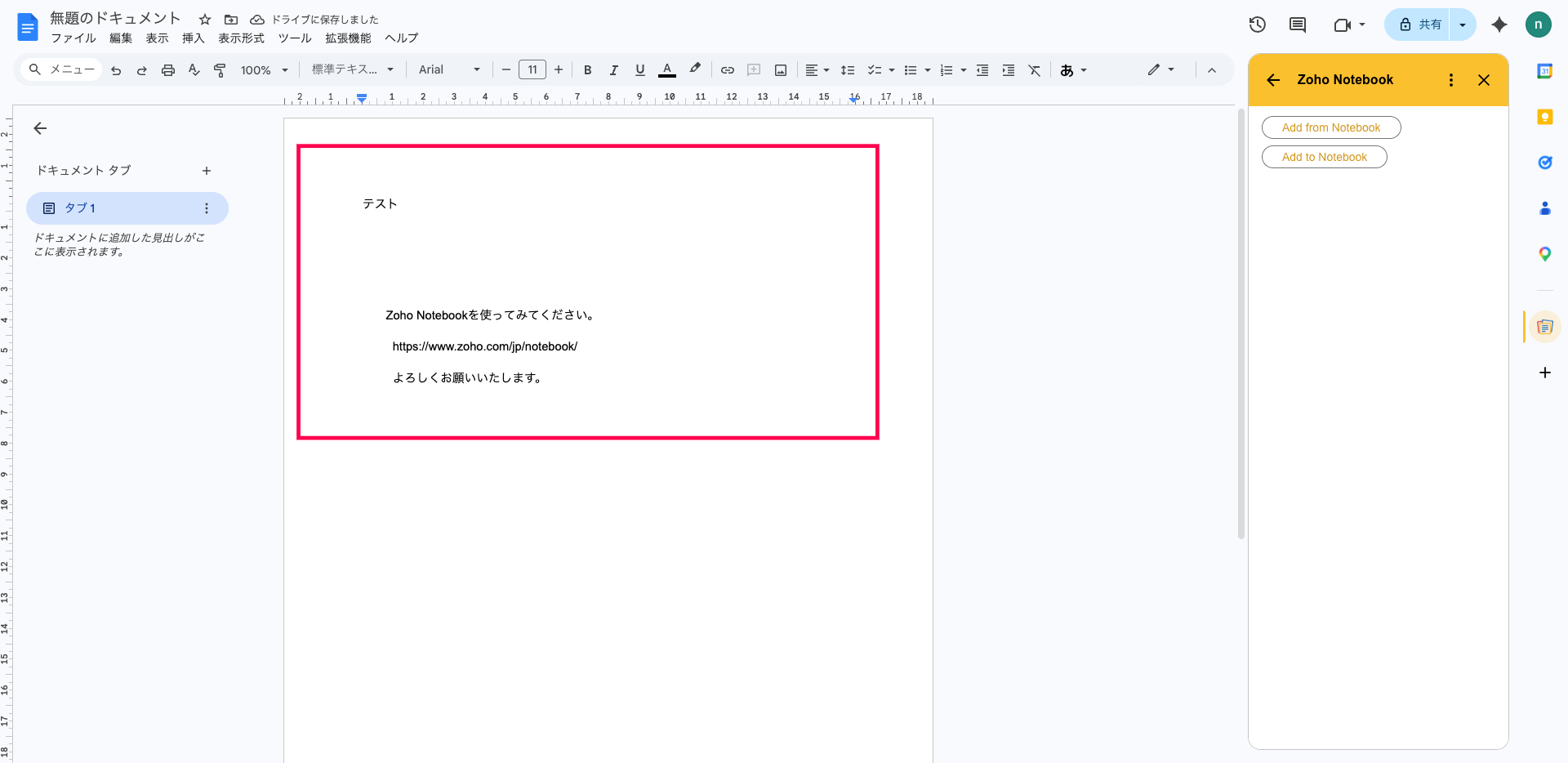Image resolution: width=1568 pixels, height=763 pixels.
Task: Open Google Maps side panel icon
Action: [x=1544, y=254]
